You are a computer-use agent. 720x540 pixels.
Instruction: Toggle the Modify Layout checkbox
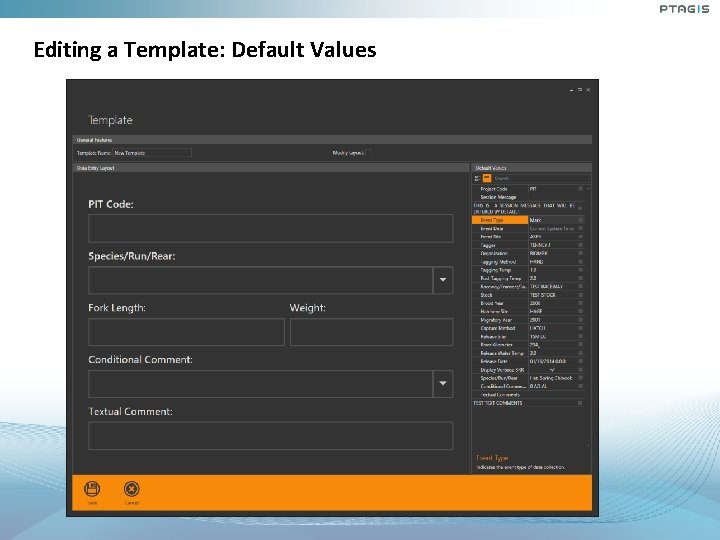[368, 153]
